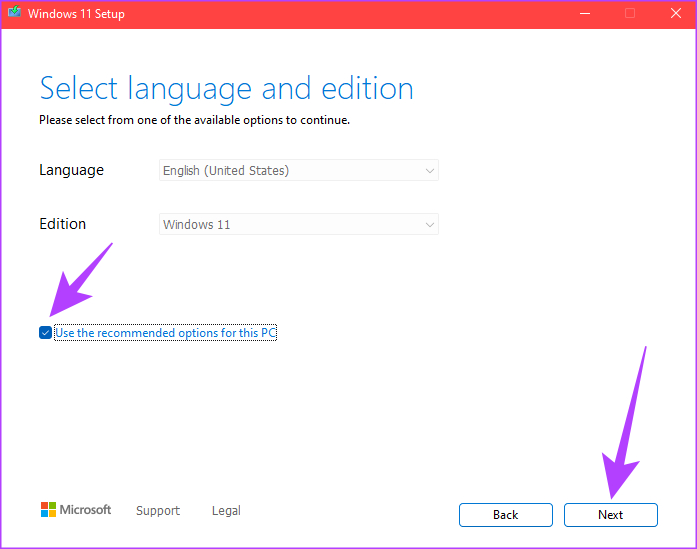The width and height of the screenshot is (697, 549).
Task: Click the 'Windows 11 Setup' title text
Action: 76,14
